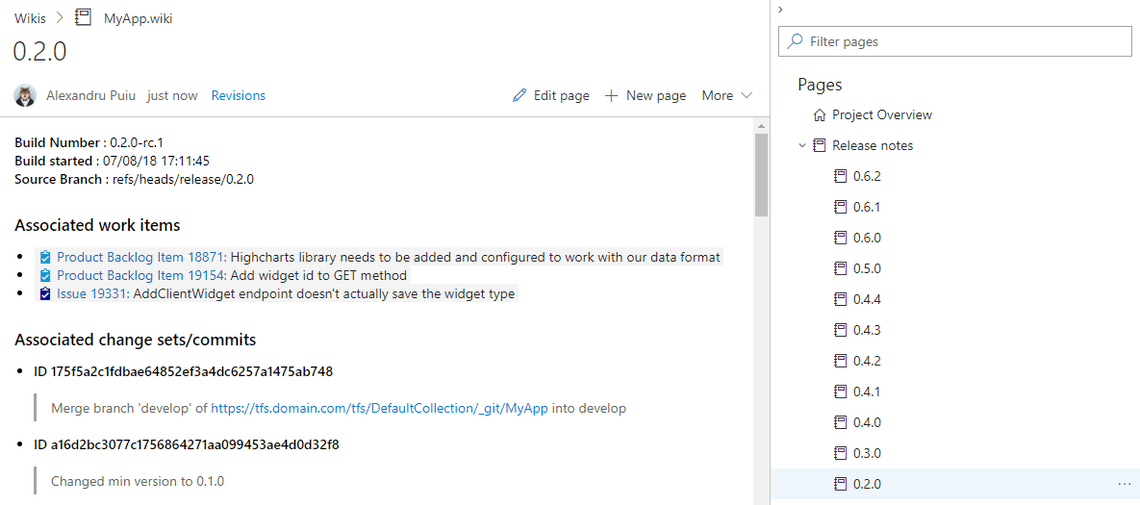The width and height of the screenshot is (1140, 505).
Task: Open Product Backlog Item 18871 link
Action: 142,257
